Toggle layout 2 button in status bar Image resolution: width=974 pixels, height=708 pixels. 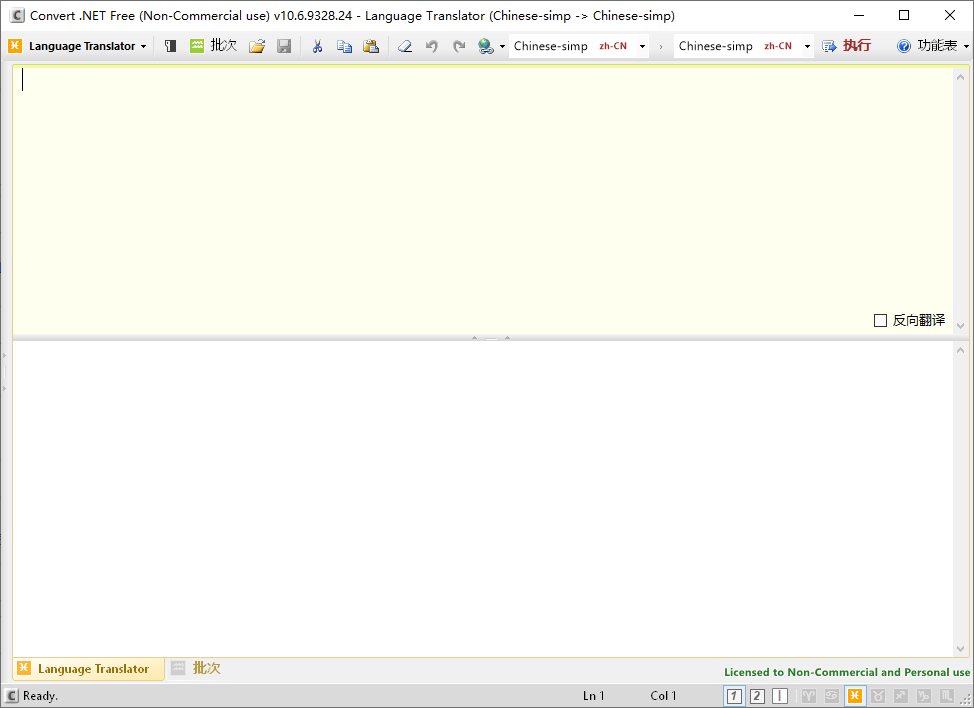tap(757, 696)
